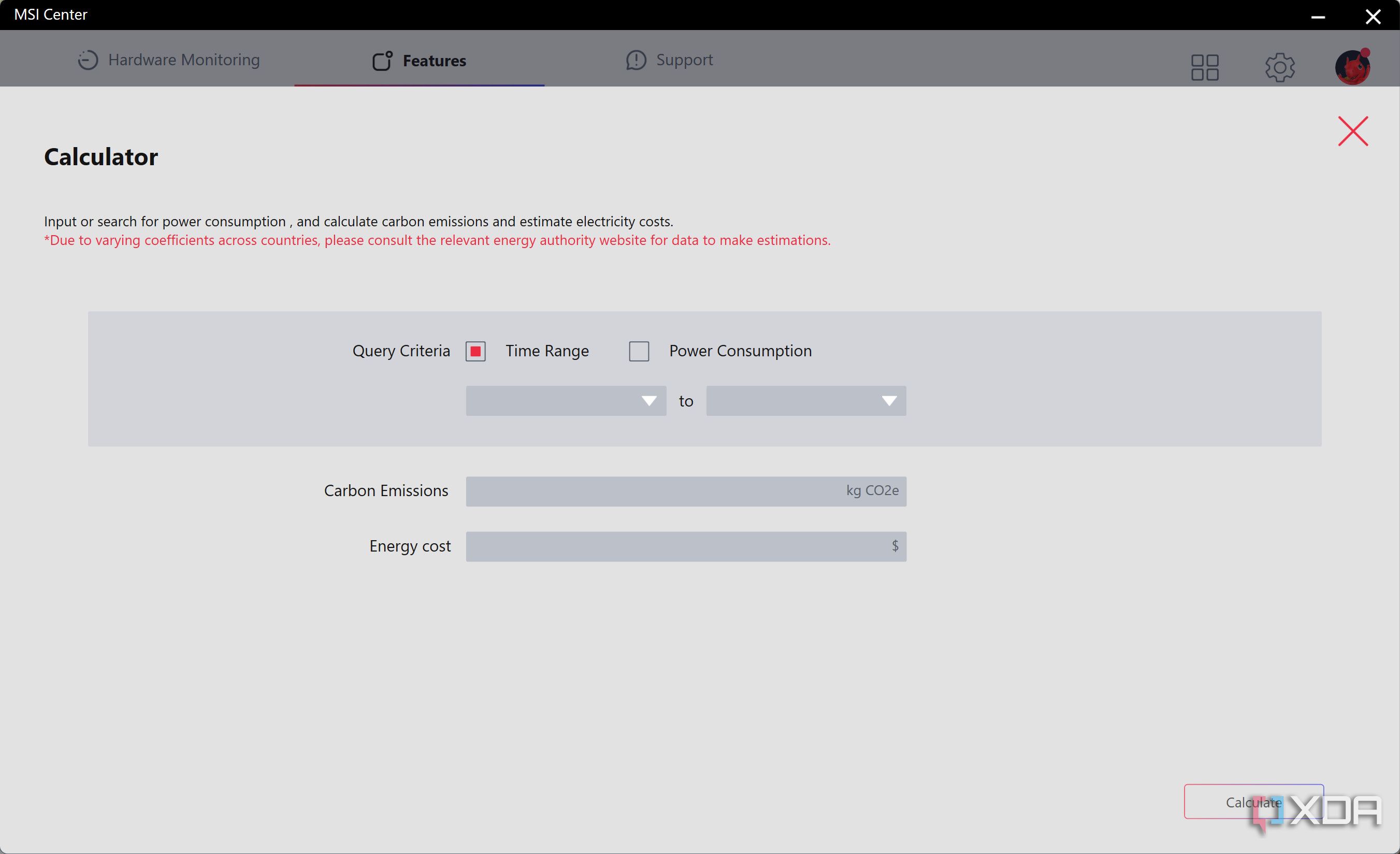Screen dimensions: 1400x854
Task: Click the Energy cost label
Action: click(x=410, y=546)
